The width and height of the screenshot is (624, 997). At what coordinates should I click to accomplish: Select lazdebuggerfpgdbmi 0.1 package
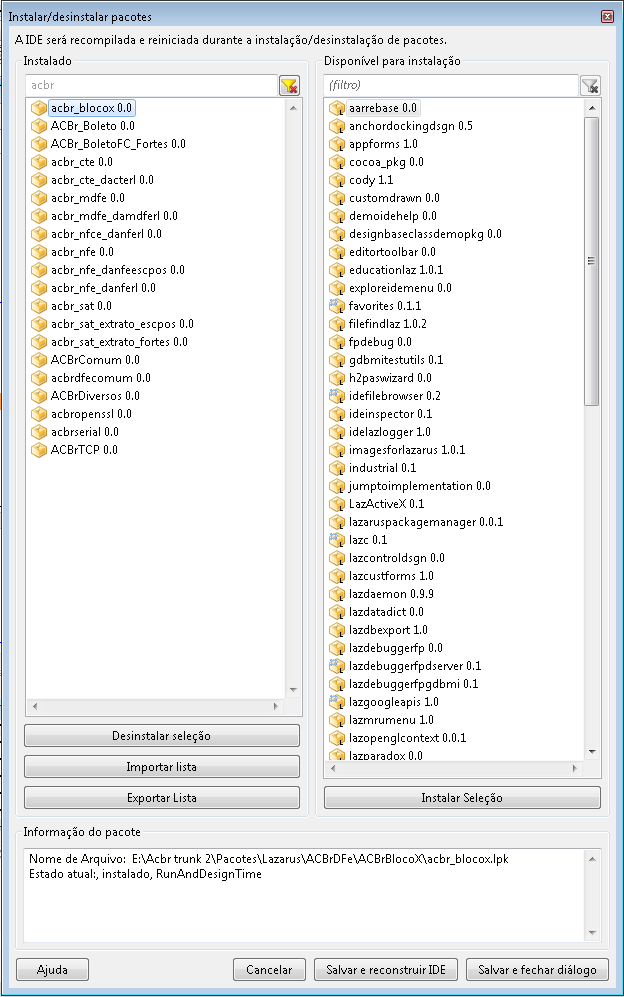coord(413,684)
